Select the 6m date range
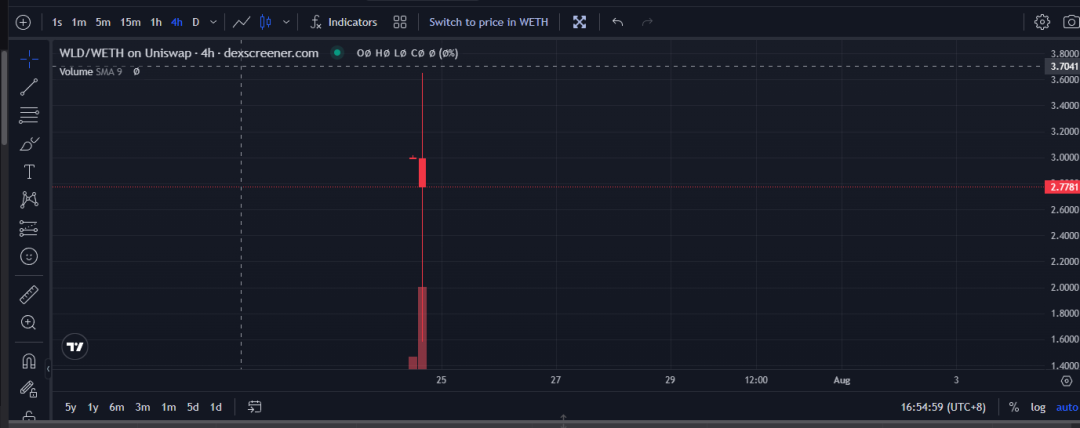Image resolution: width=1080 pixels, height=428 pixels. pos(117,407)
